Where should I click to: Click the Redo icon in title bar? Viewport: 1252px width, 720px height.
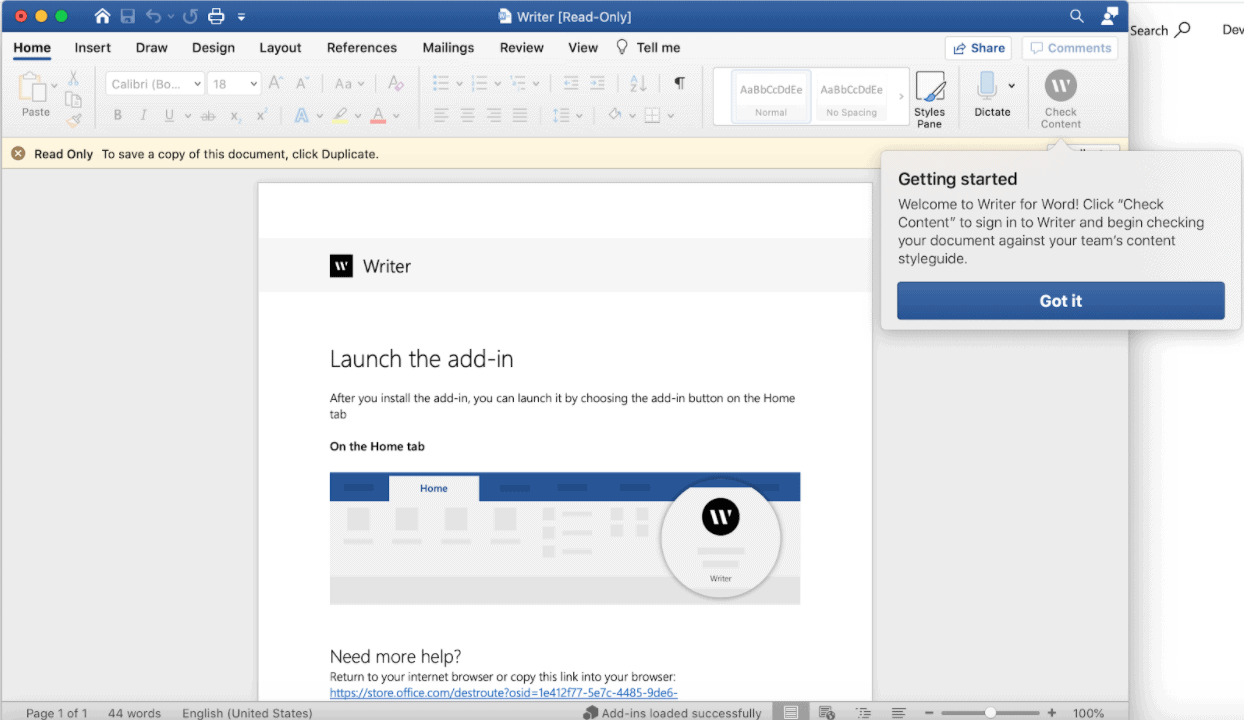[190, 16]
